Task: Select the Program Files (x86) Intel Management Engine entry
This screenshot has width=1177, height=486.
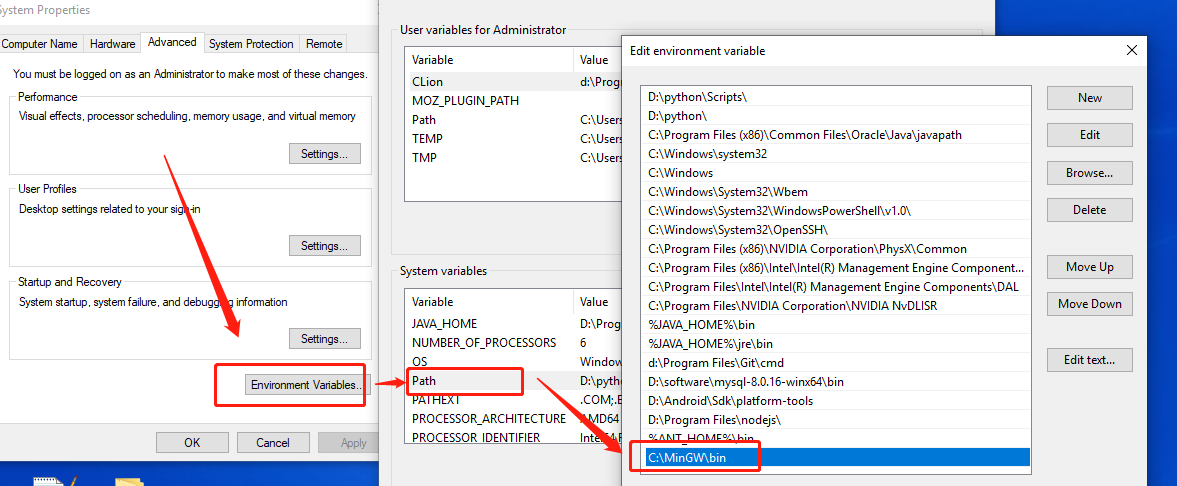Action: click(838, 267)
